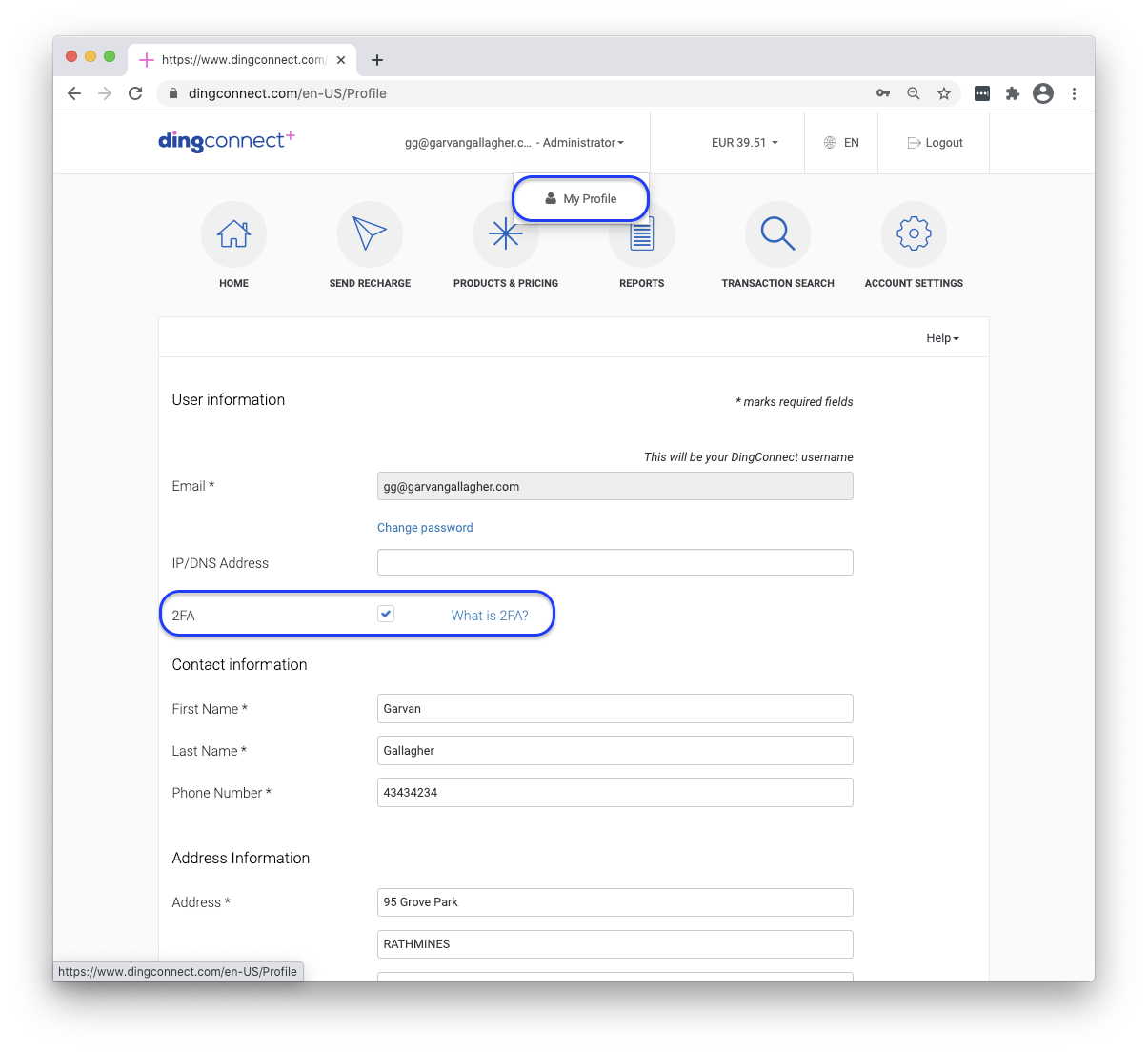Open Account Settings gear icon

[913, 233]
